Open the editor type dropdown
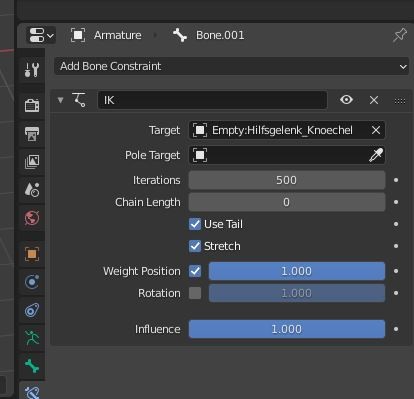The image size is (414, 399). pos(41,35)
